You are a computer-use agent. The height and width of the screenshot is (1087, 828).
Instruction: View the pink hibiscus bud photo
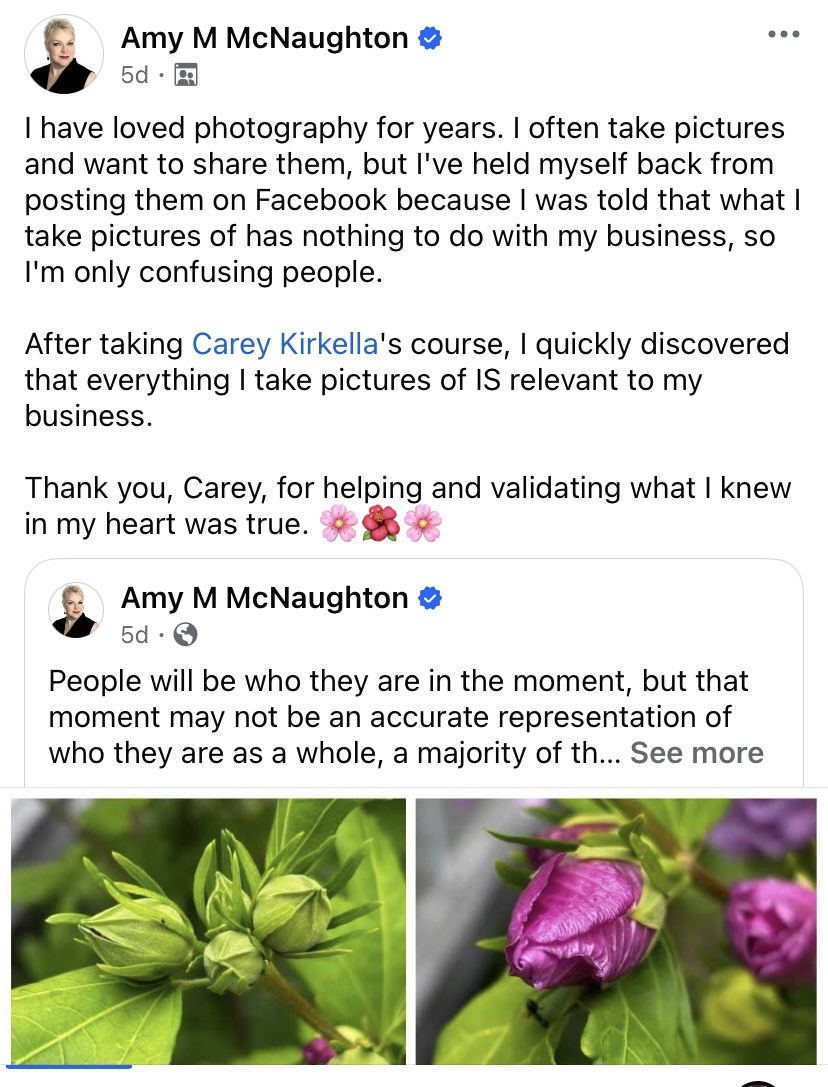click(x=616, y=931)
